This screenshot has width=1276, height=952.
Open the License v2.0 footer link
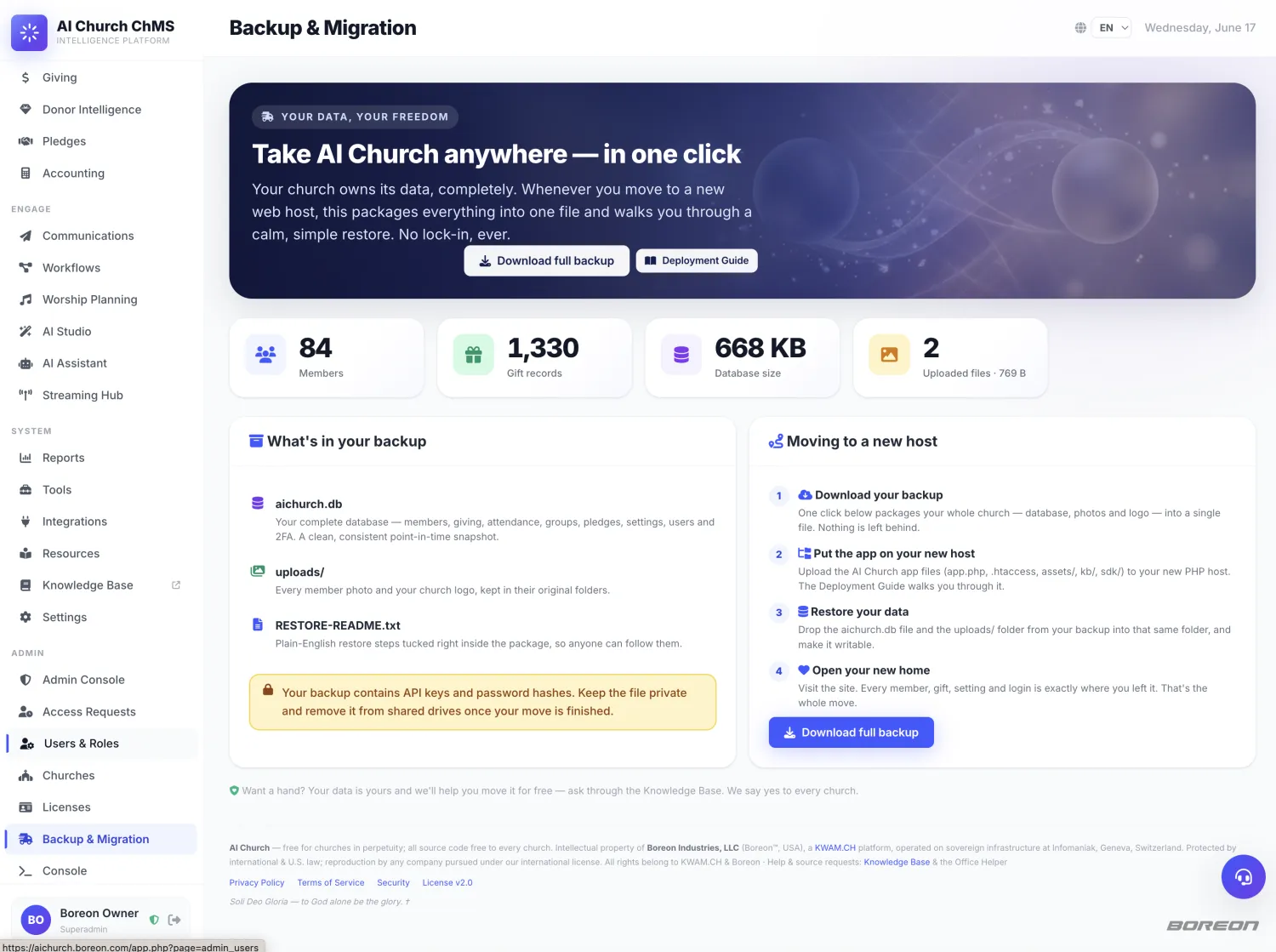point(447,883)
